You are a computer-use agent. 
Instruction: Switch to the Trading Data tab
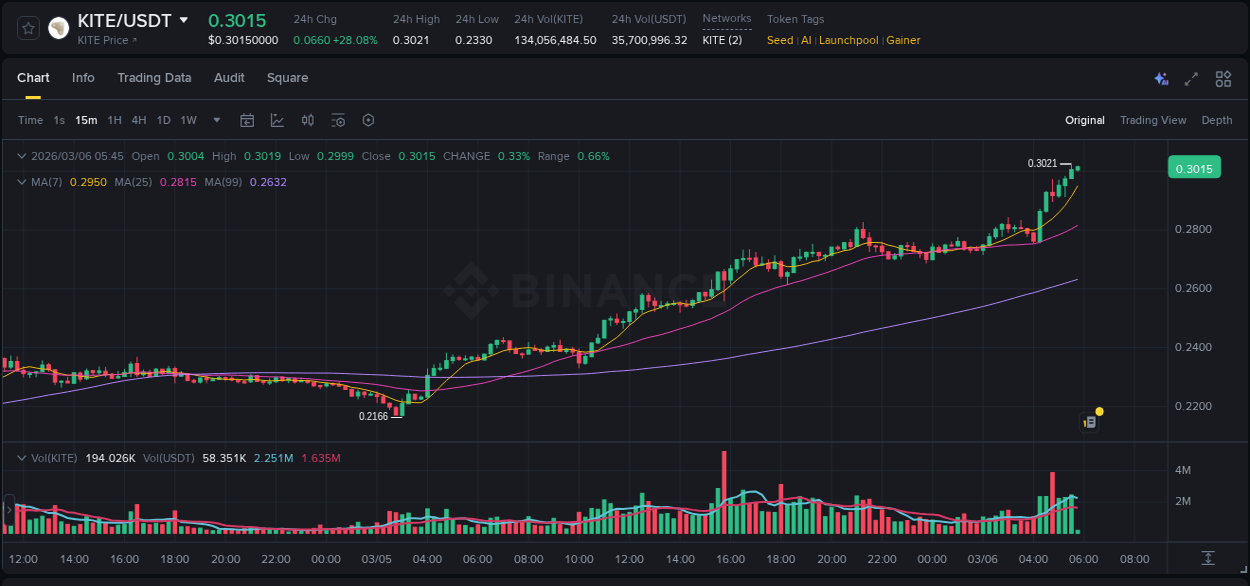click(x=154, y=77)
